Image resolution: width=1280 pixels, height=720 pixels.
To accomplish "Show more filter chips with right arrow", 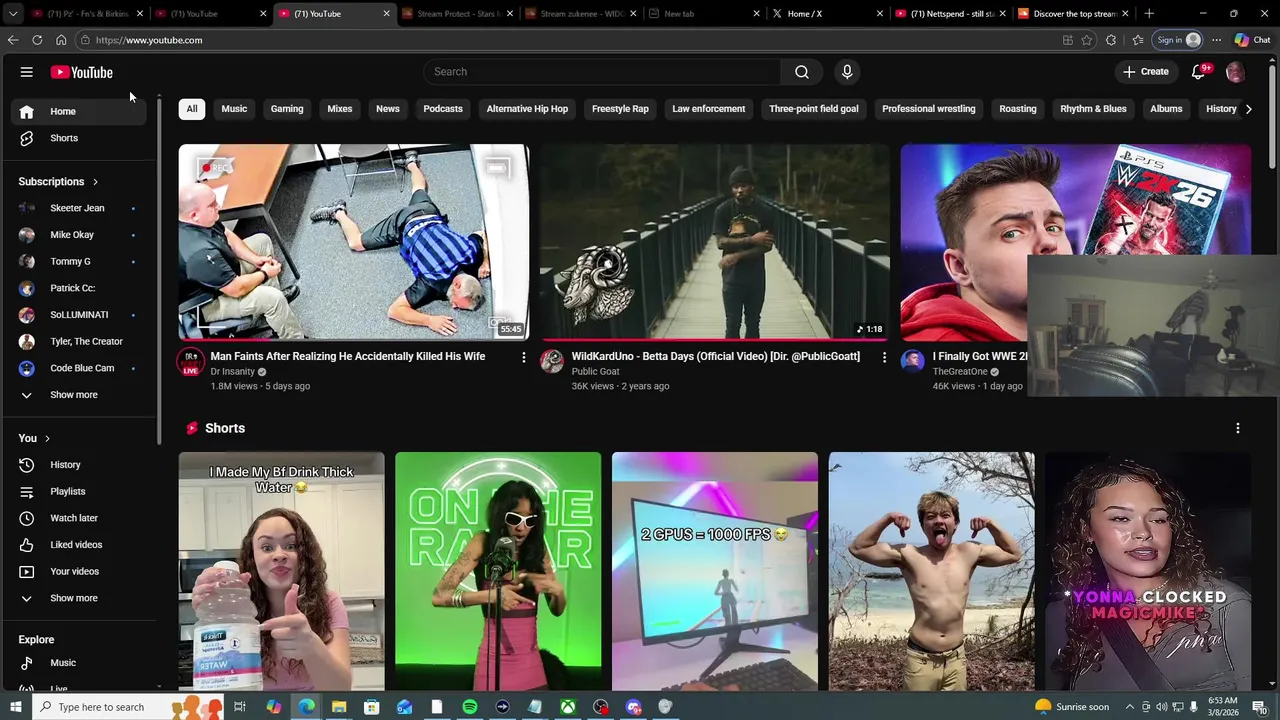I will [1248, 109].
